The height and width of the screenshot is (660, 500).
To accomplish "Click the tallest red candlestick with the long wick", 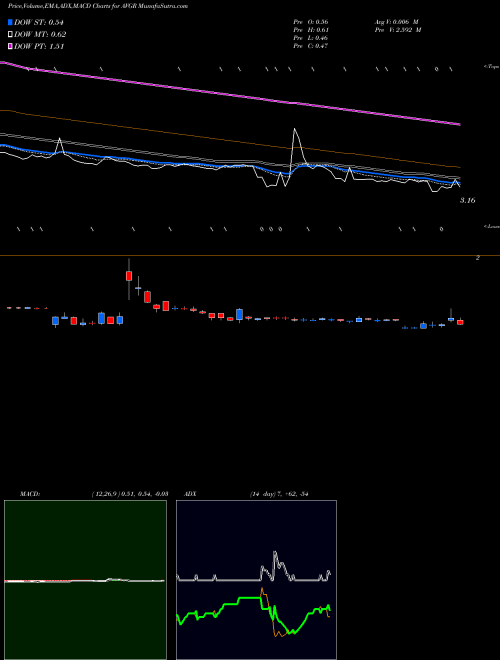I will (129, 276).
